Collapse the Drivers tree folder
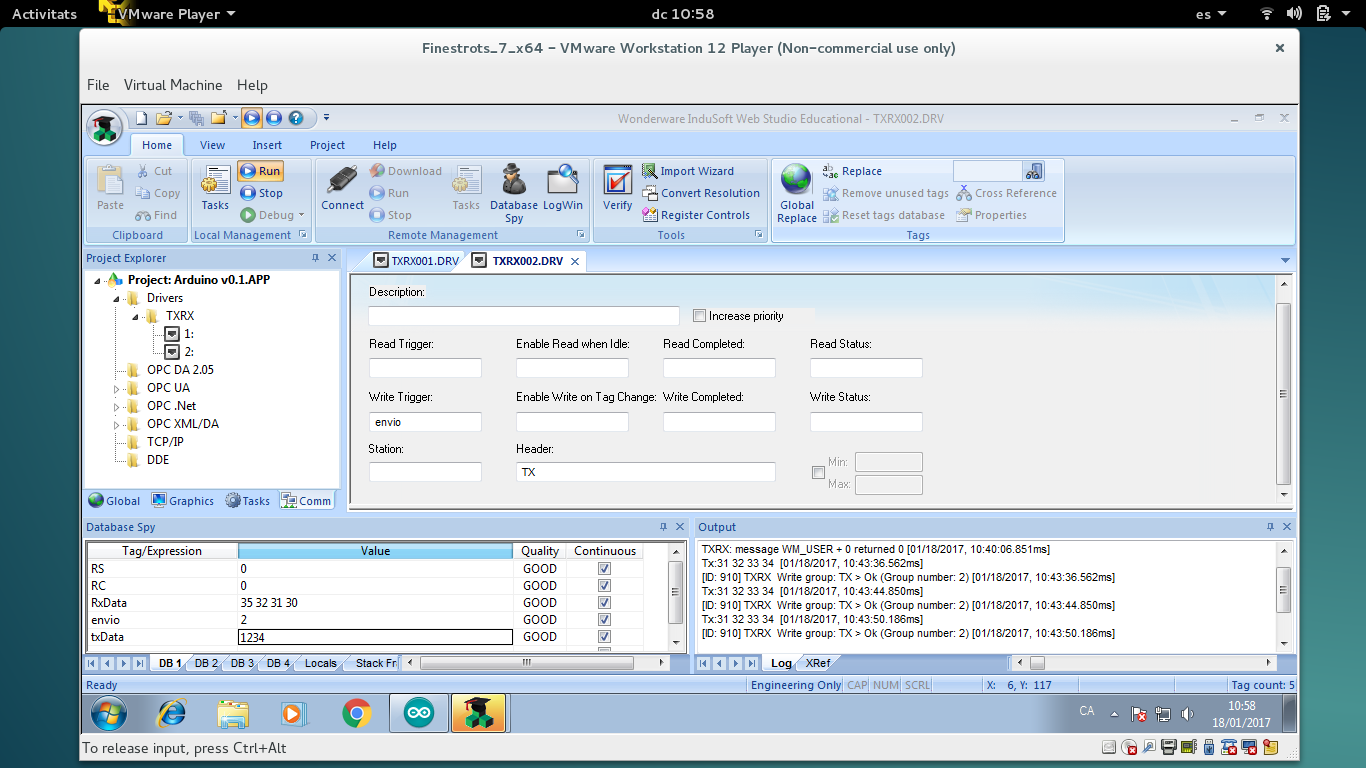Image resolution: width=1366 pixels, height=768 pixels. point(116,299)
